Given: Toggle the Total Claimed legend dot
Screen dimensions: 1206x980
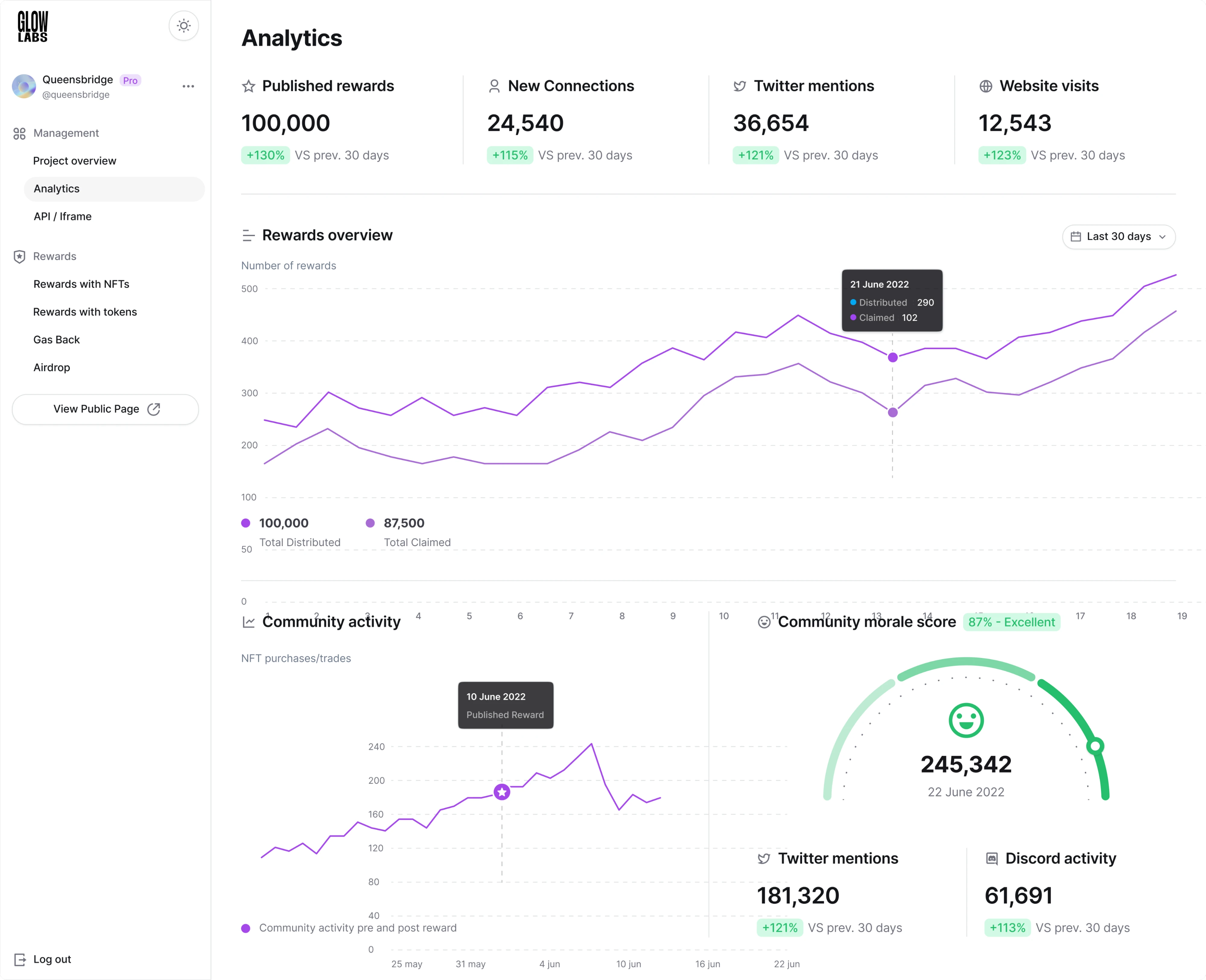Looking at the screenshot, I should [x=370, y=523].
